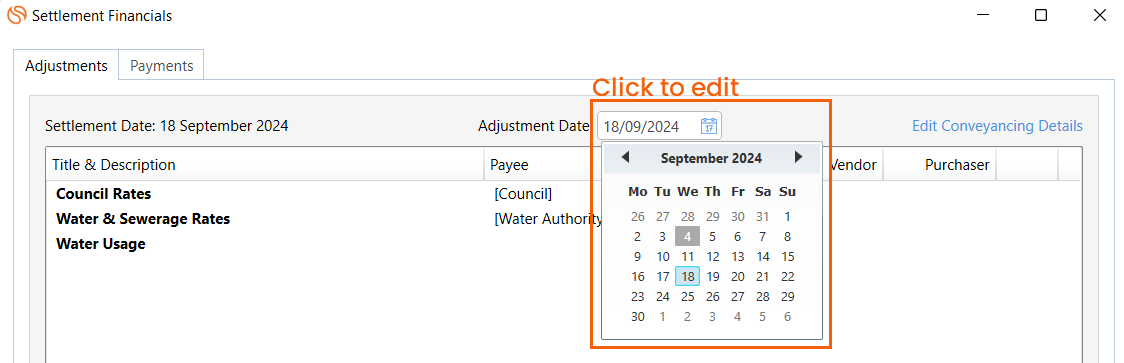This screenshot has width=1124, height=363.
Task: Close the Settlement Financials window
Action: (1100, 15)
